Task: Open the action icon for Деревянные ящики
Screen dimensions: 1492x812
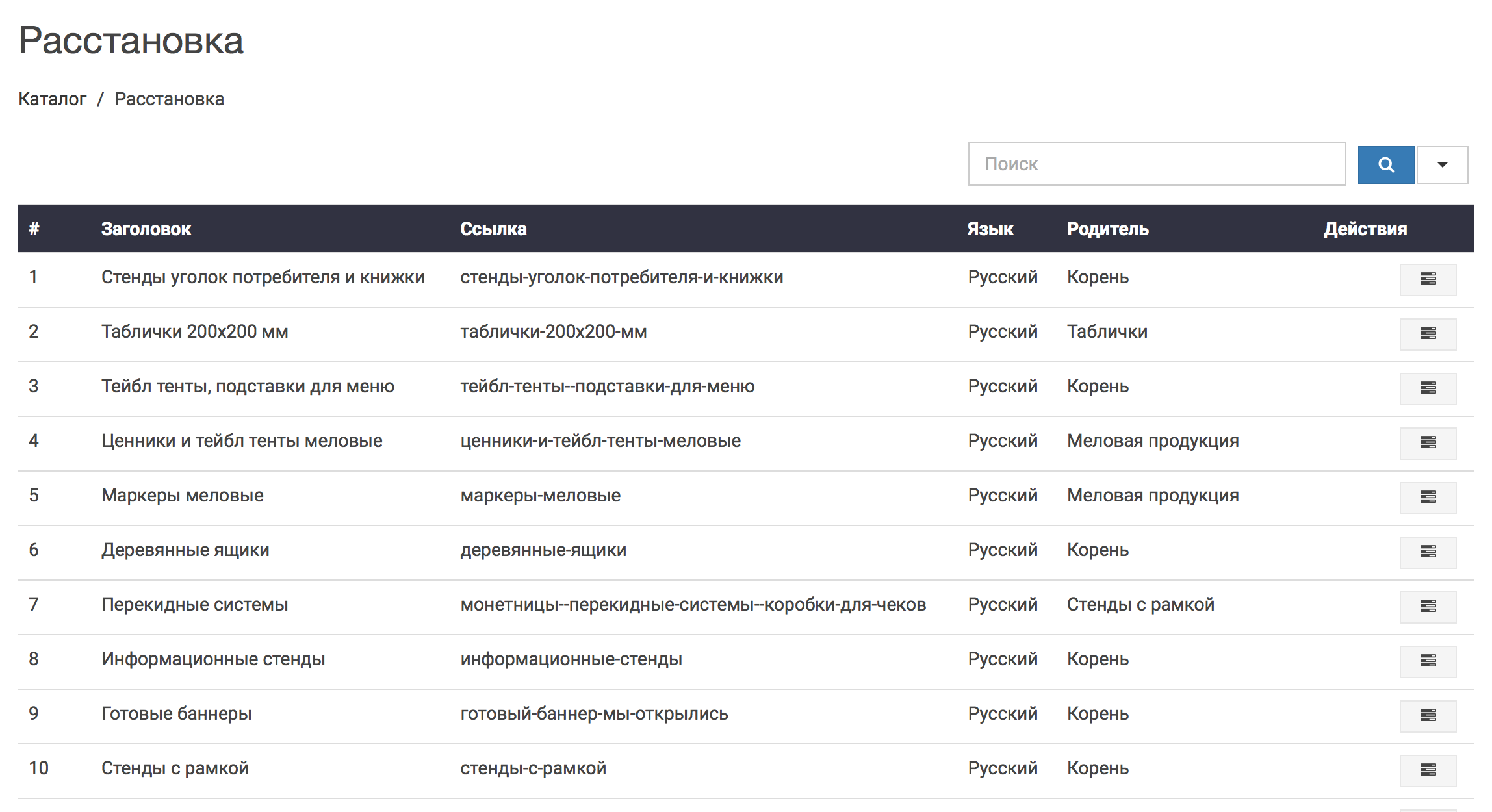Action: coord(1428,552)
